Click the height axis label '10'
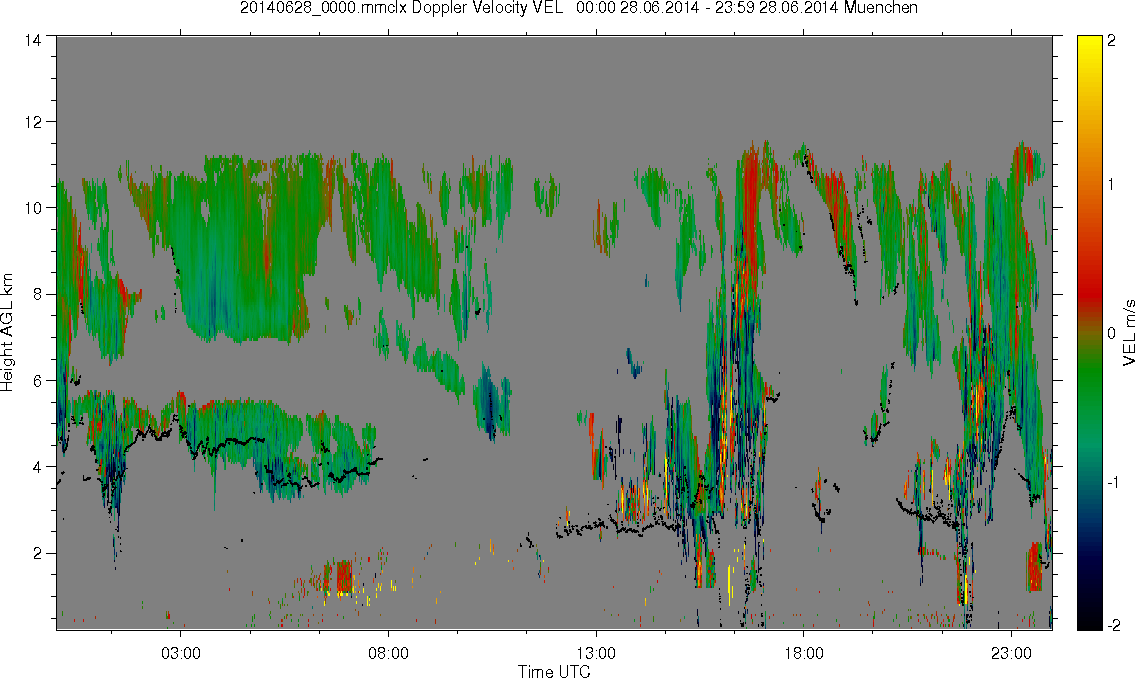The height and width of the screenshot is (678, 1135). [x=32, y=208]
